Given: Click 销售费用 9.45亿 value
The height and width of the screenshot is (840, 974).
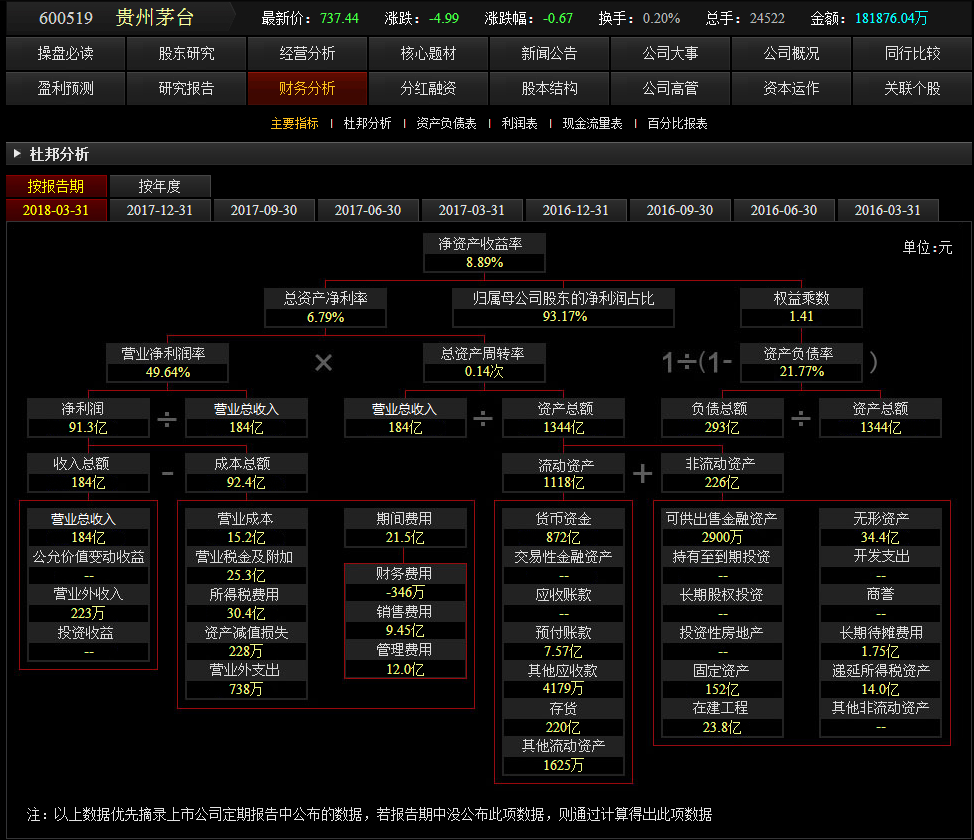Looking at the screenshot, I should point(405,631).
